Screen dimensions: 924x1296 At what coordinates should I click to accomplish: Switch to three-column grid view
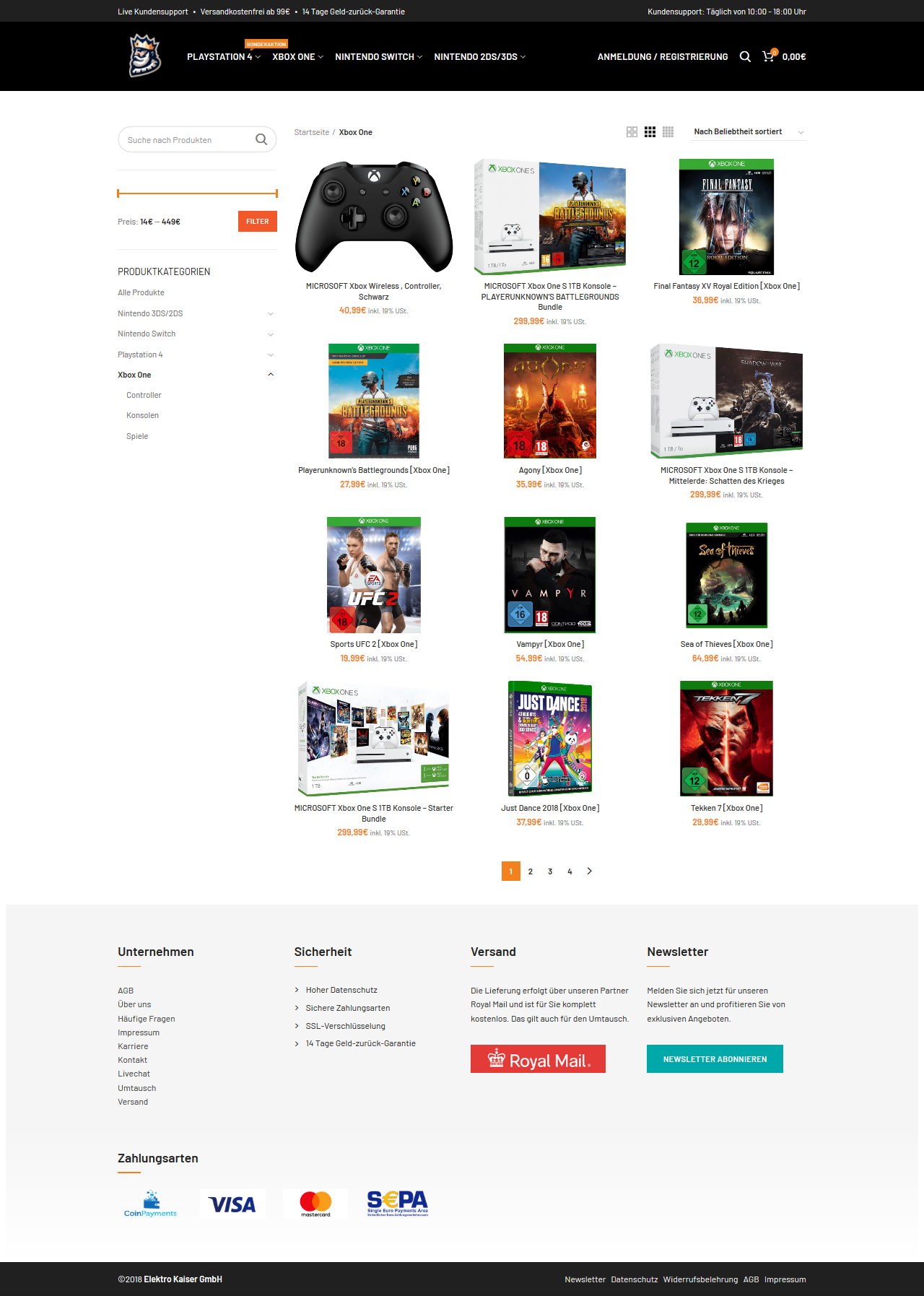pyautogui.click(x=650, y=132)
